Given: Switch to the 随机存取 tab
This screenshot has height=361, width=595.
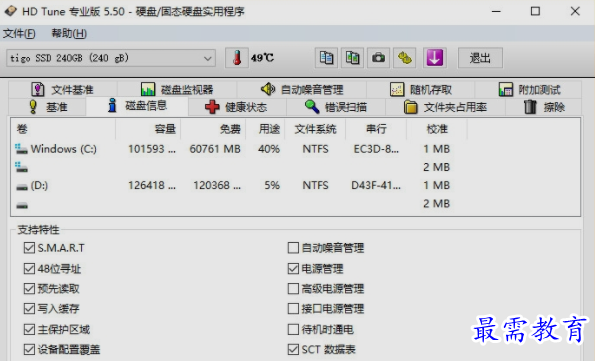Looking at the screenshot, I should pyautogui.click(x=420, y=90).
